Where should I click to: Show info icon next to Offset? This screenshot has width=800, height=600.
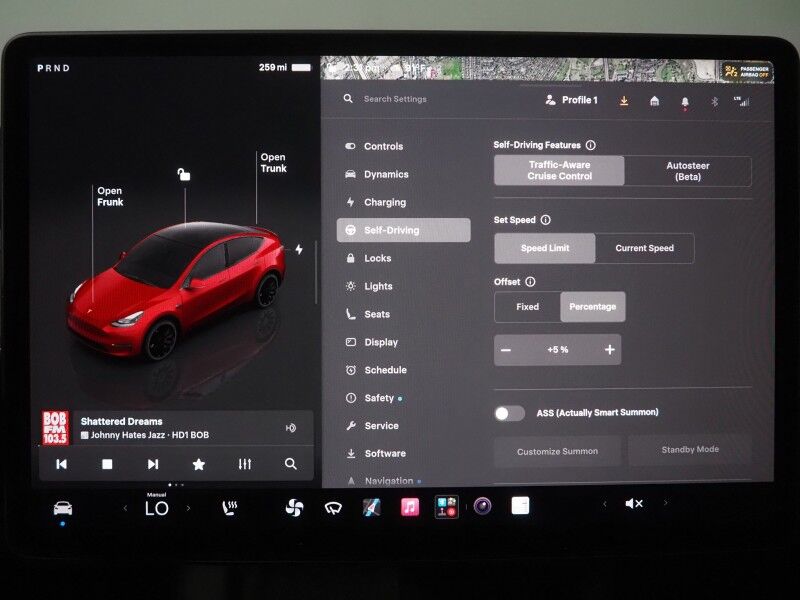[x=530, y=282]
